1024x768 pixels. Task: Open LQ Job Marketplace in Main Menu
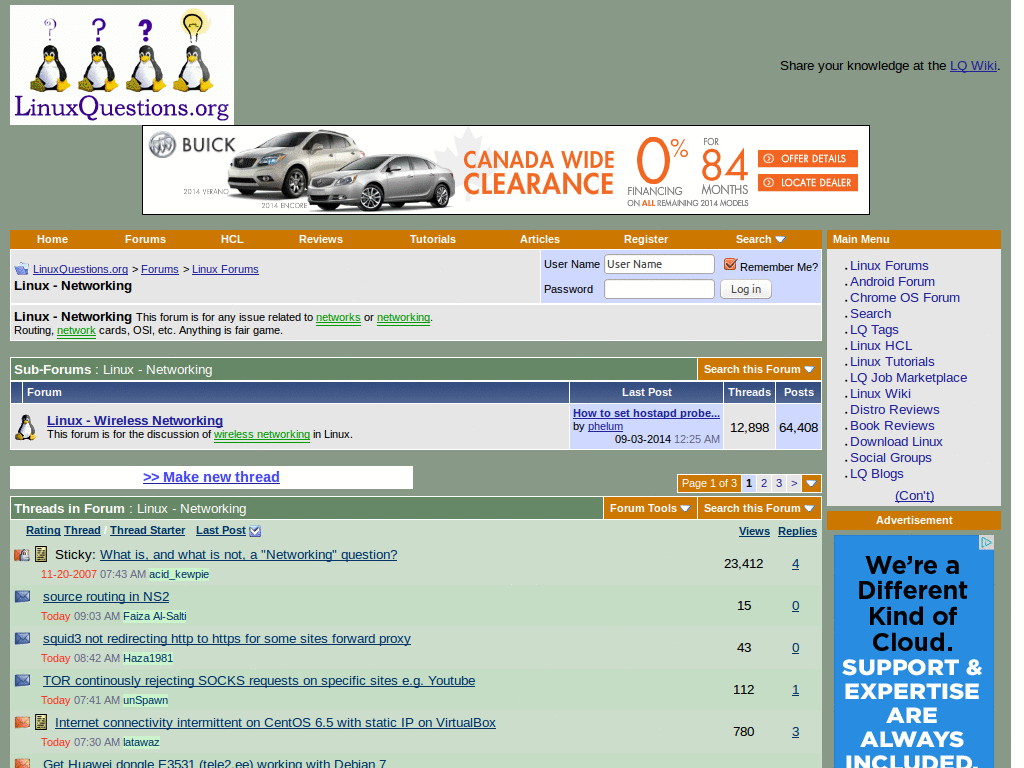click(x=908, y=377)
